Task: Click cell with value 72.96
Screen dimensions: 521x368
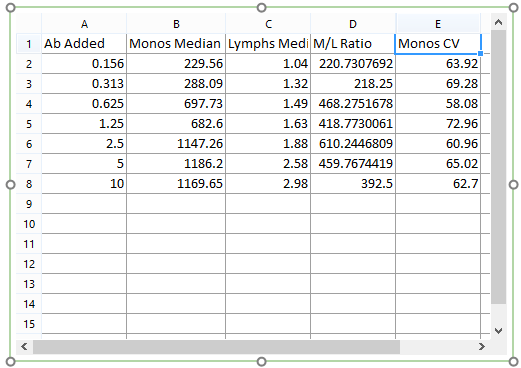Action: (438, 124)
